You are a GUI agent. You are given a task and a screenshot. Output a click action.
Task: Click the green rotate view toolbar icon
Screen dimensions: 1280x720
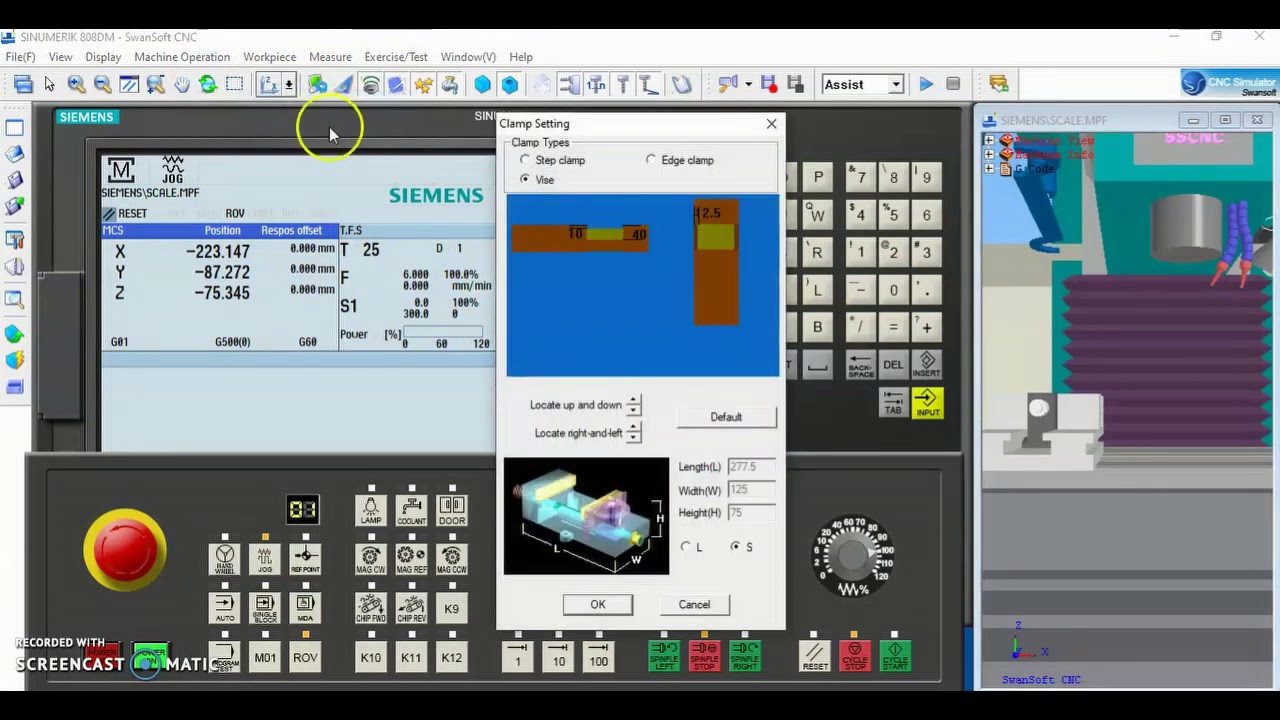click(208, 85)
